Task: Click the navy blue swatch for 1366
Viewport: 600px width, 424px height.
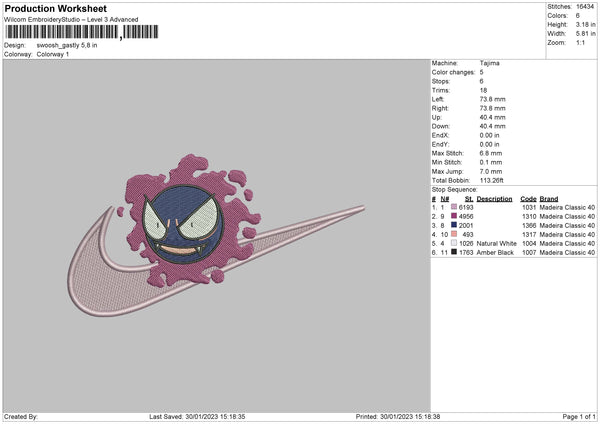Action: click(x=454, y=225)
